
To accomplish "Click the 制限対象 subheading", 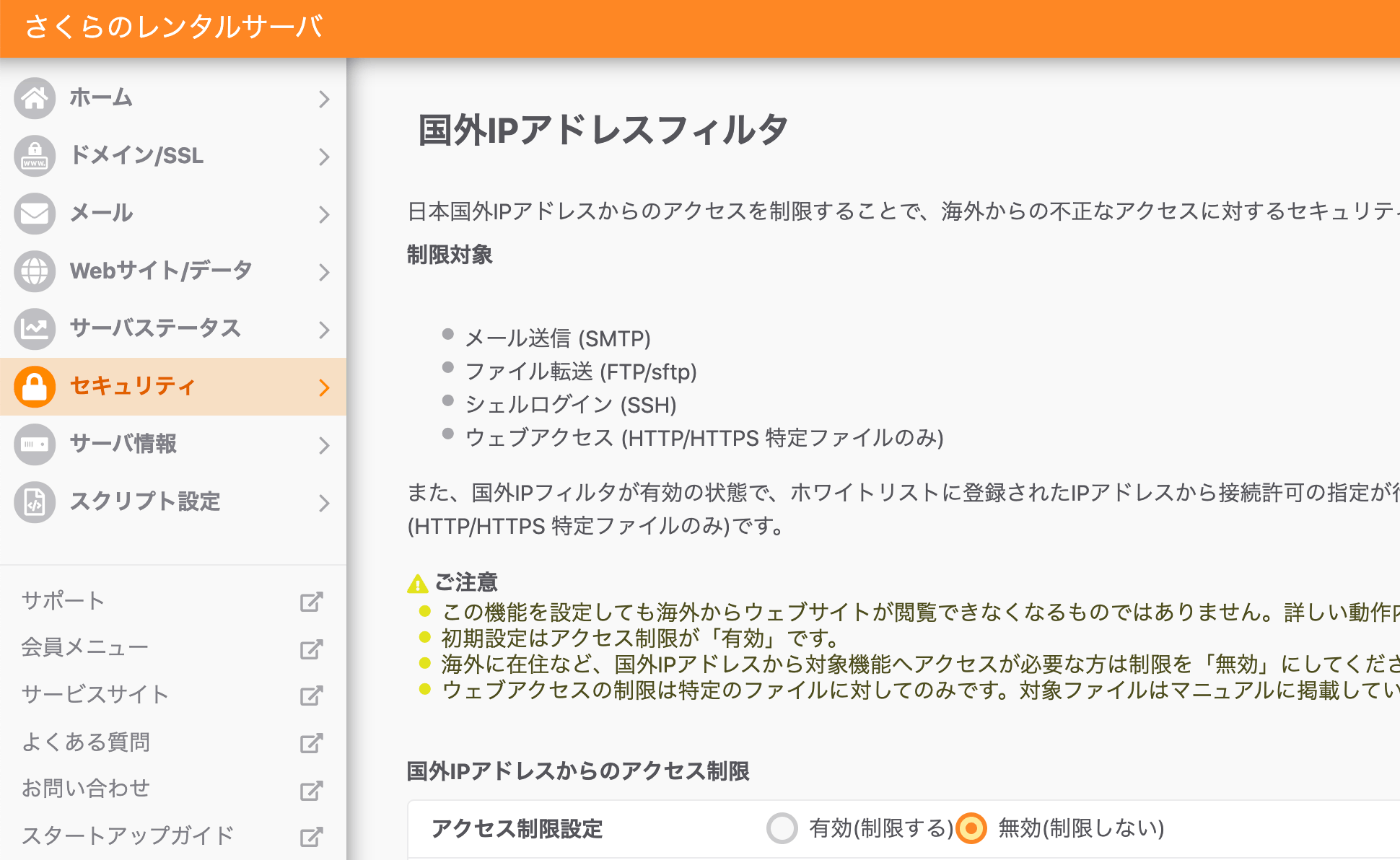I will click(x=450, y=255).
